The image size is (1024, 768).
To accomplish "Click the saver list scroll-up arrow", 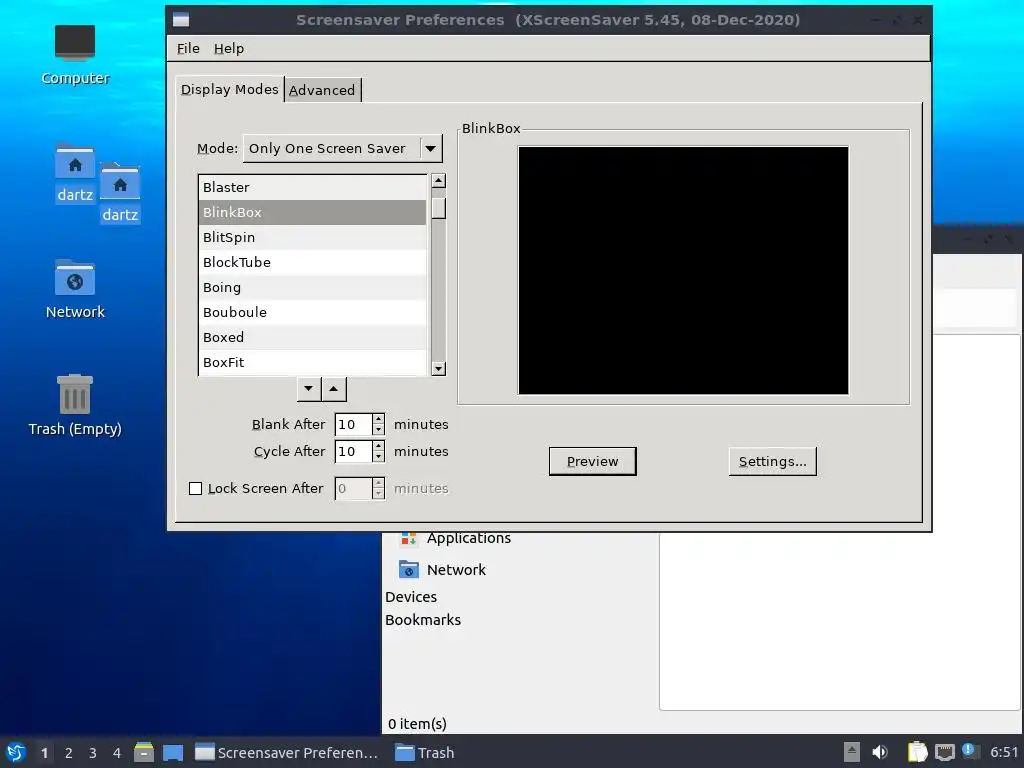I will [439, 181].
